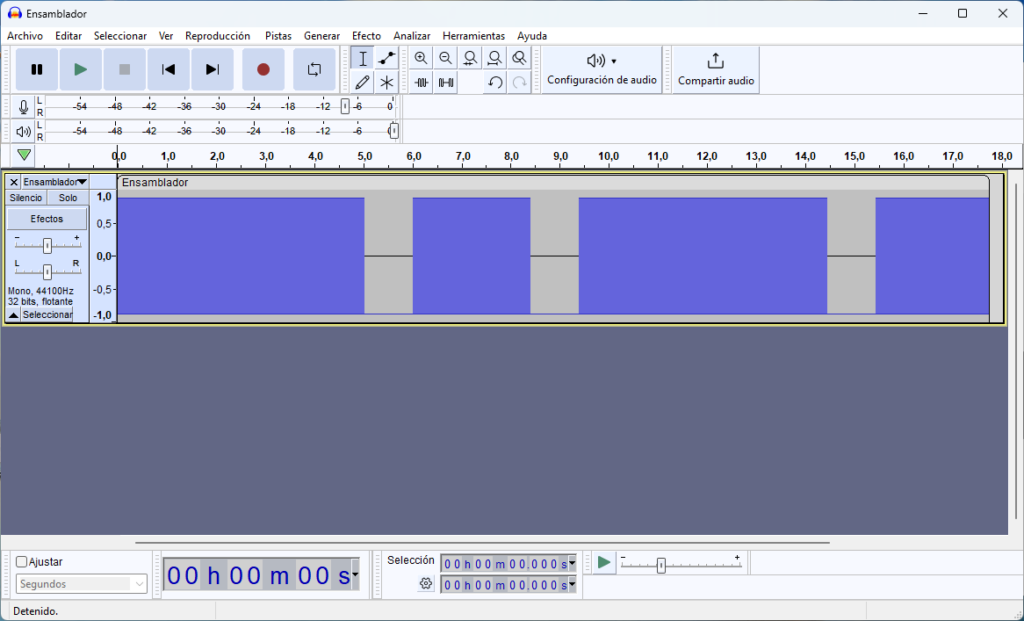The image size is (1024, 621).
Task: Trim audio outside the selection
Action: tap(420, 82)
